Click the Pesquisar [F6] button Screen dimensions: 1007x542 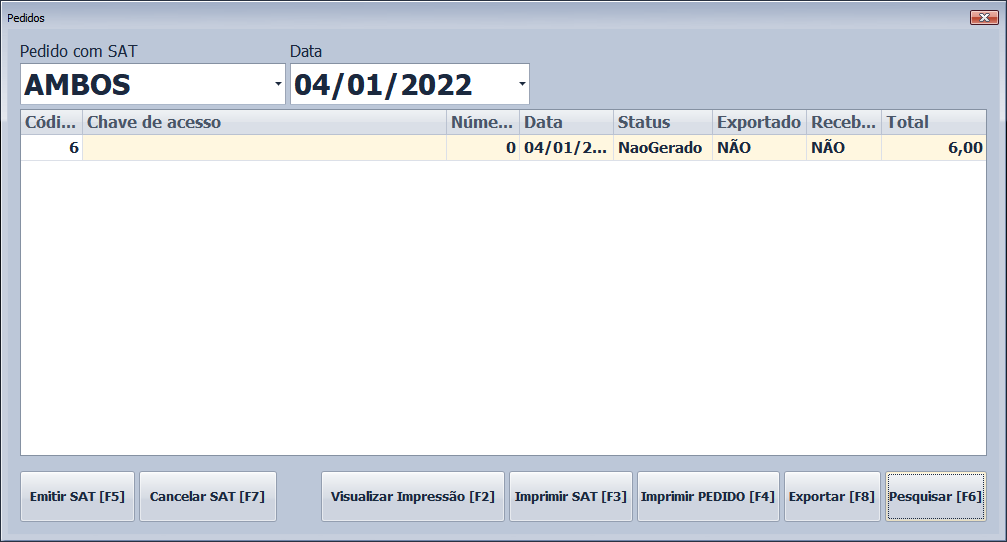pyautogui.click(x=935, y=497)
